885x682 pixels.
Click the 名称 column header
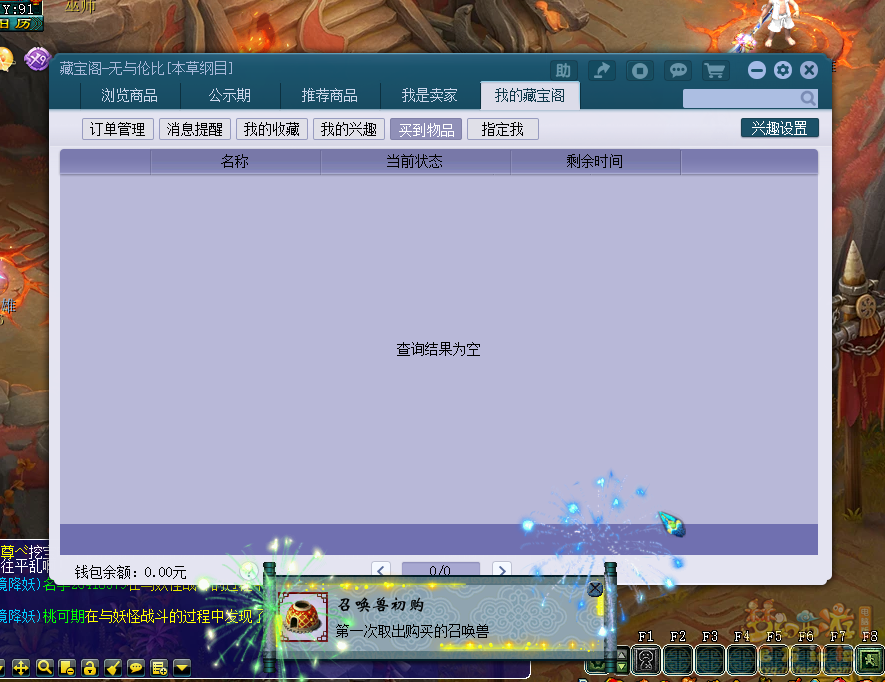[x=235, y=162]
